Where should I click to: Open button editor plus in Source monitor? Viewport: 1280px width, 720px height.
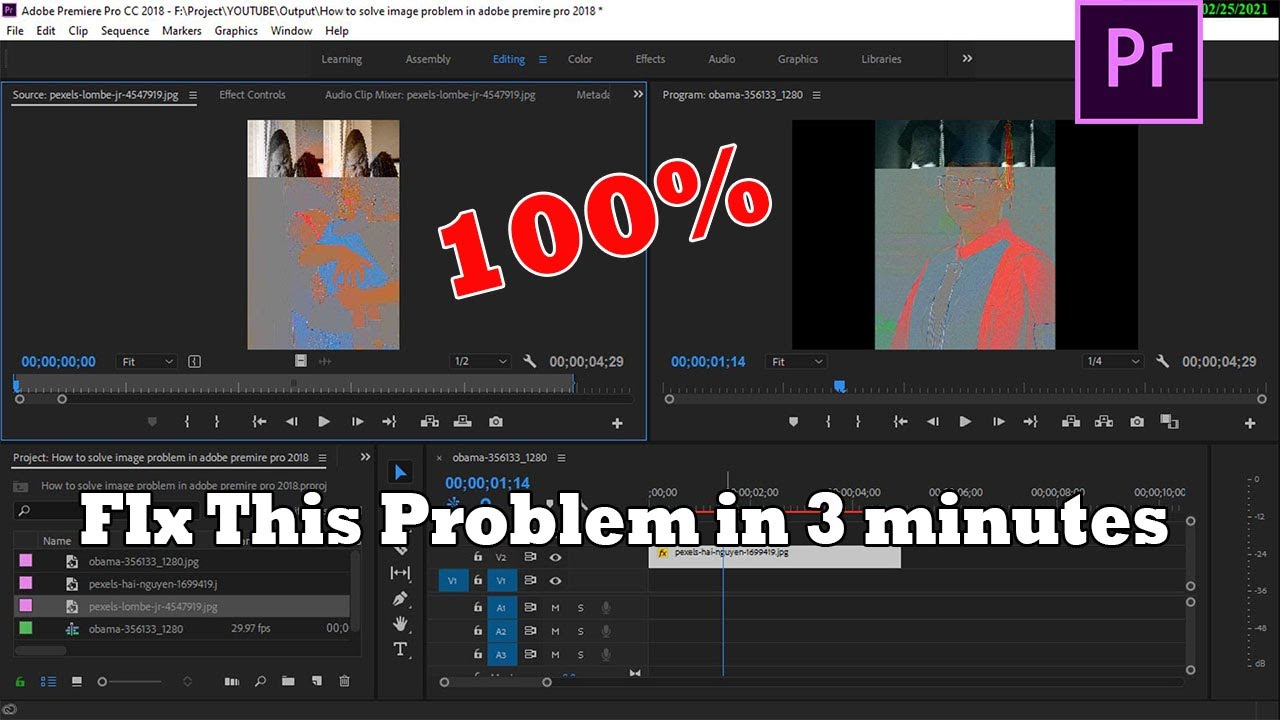click(617, 423)
